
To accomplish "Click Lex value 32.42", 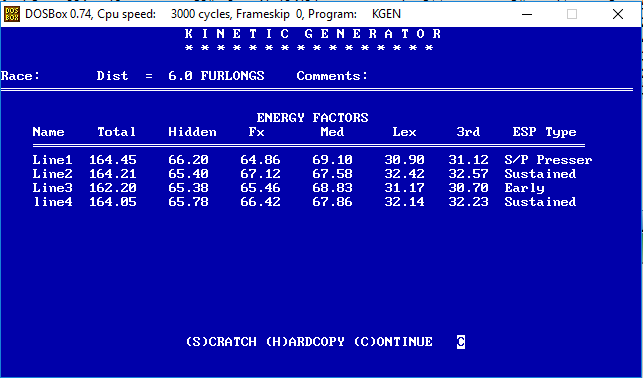I will 404,173.
